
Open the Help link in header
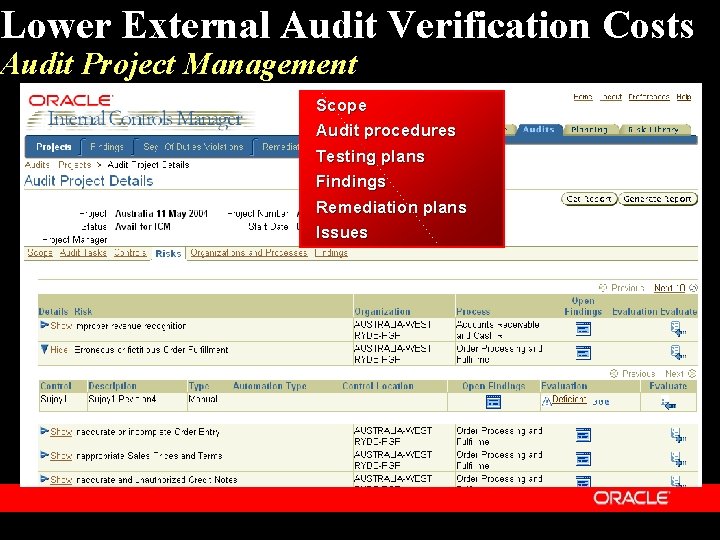tap(684, 97)
